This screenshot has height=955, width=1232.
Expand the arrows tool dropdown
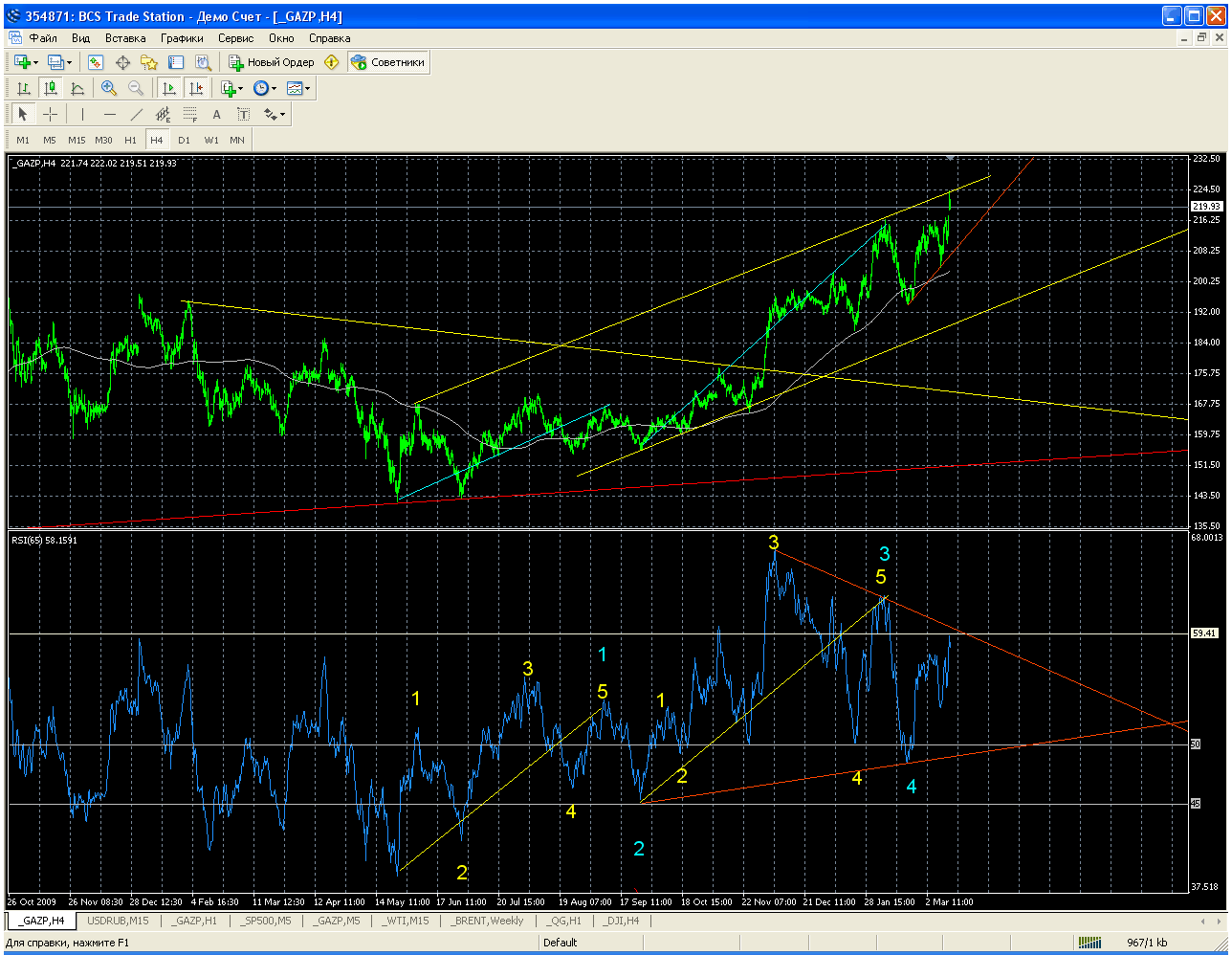click(x=283, y=114)
